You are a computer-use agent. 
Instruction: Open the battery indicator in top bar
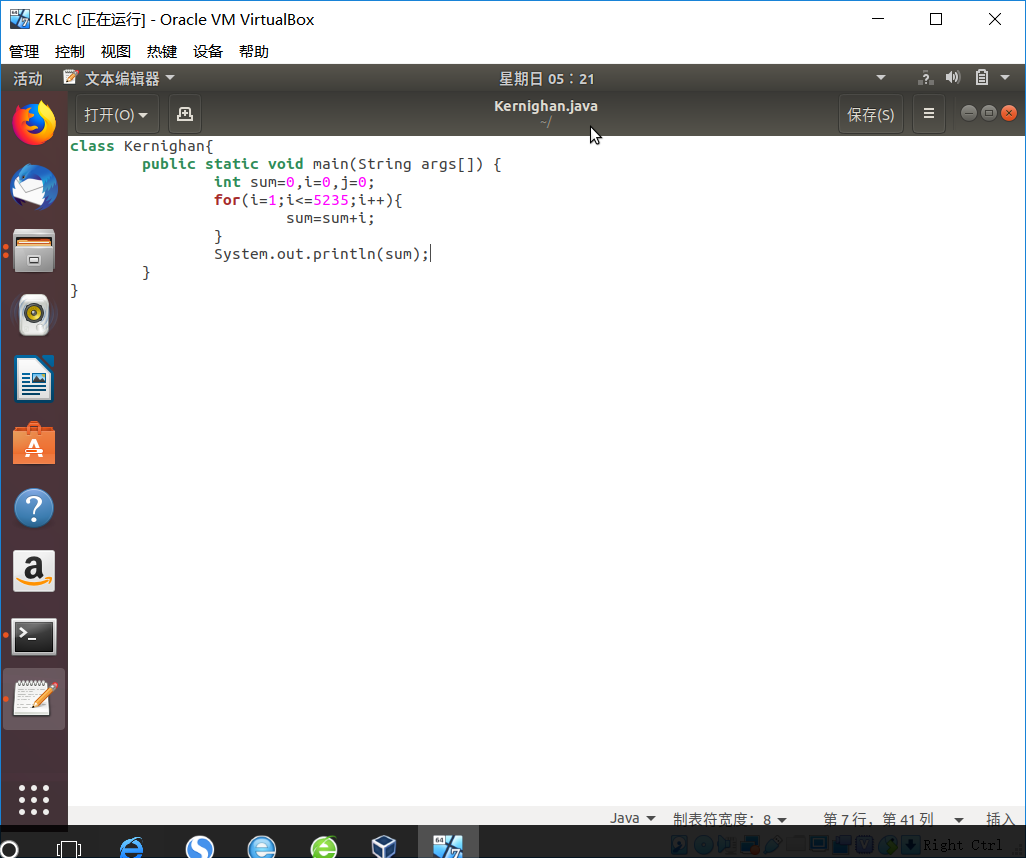[982, 78]
